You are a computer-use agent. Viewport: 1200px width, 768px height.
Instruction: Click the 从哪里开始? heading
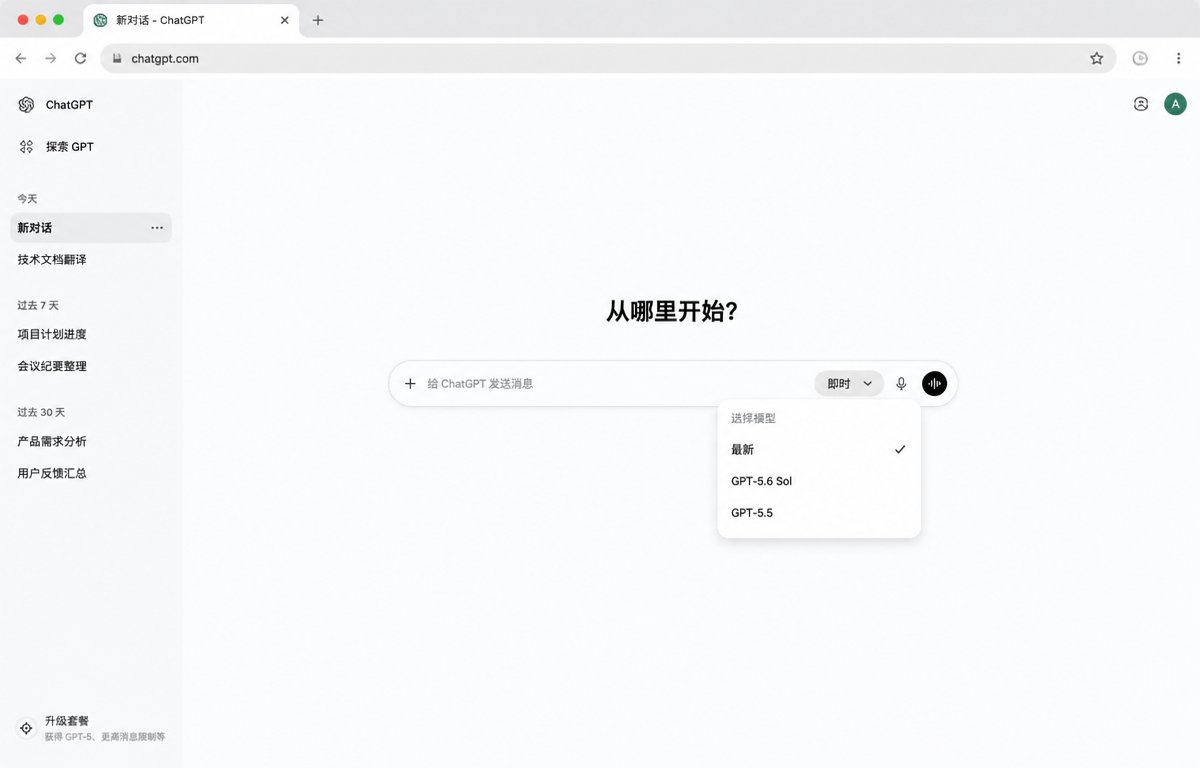672,311
